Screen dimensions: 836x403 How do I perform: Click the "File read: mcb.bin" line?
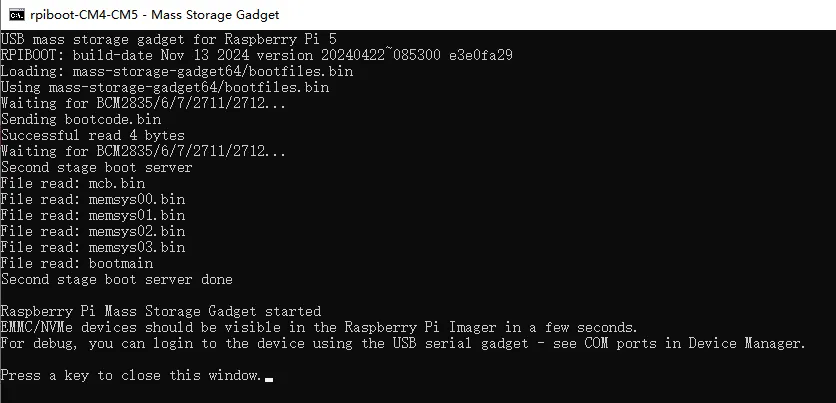coord(73,183)
